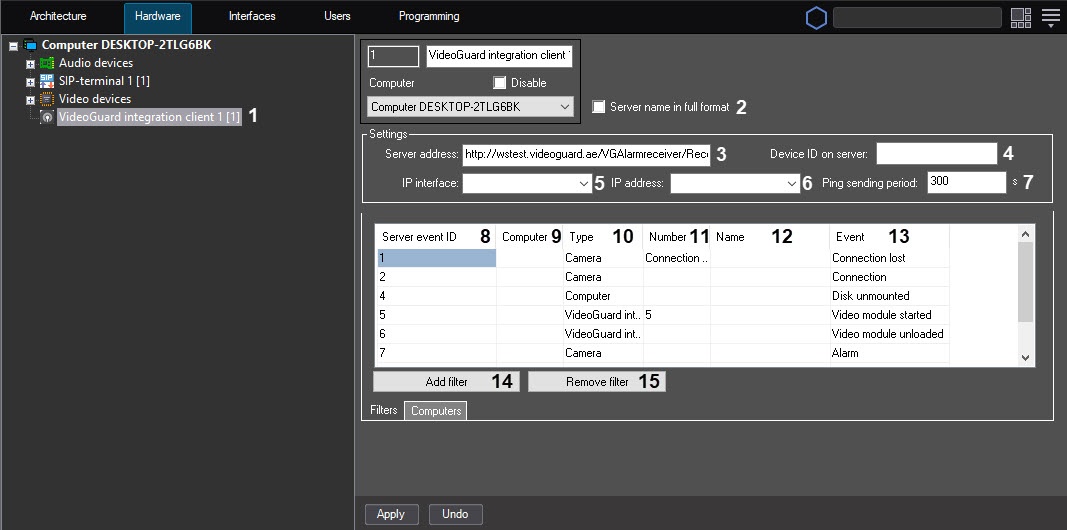Expand the Audio devices tree node
The height and width of the screenshot is (530, 1067).
(x=30, y=64)
